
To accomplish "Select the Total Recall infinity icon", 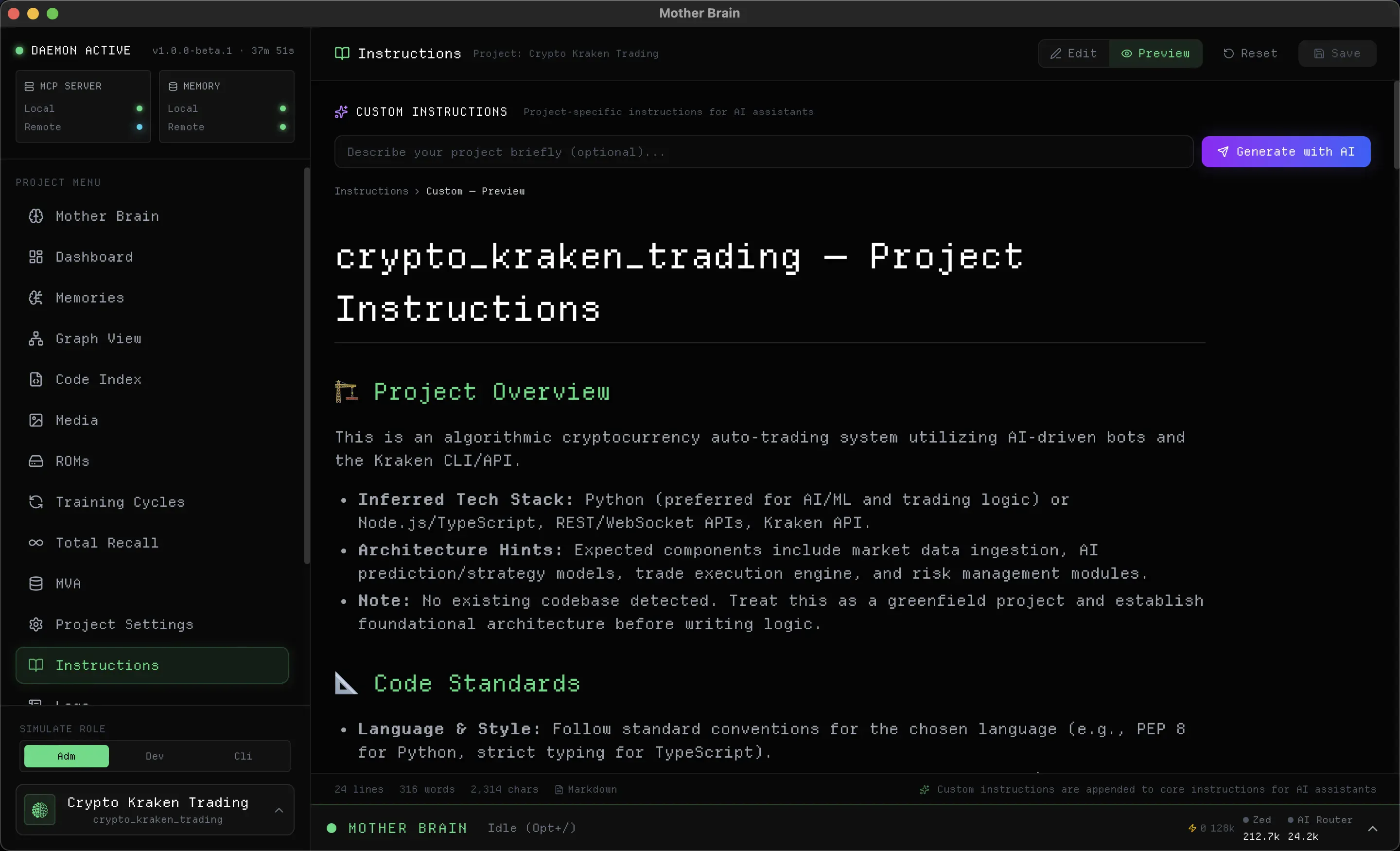I will pos(36,543).
